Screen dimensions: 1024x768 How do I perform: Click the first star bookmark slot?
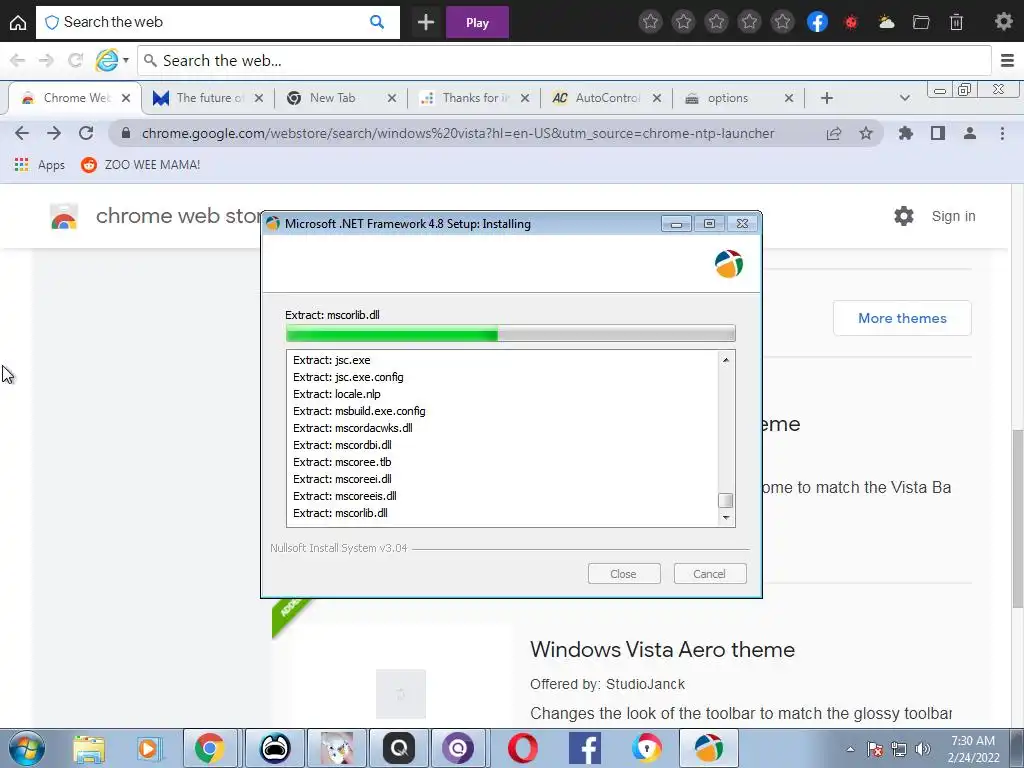click(x=650, y=22)
